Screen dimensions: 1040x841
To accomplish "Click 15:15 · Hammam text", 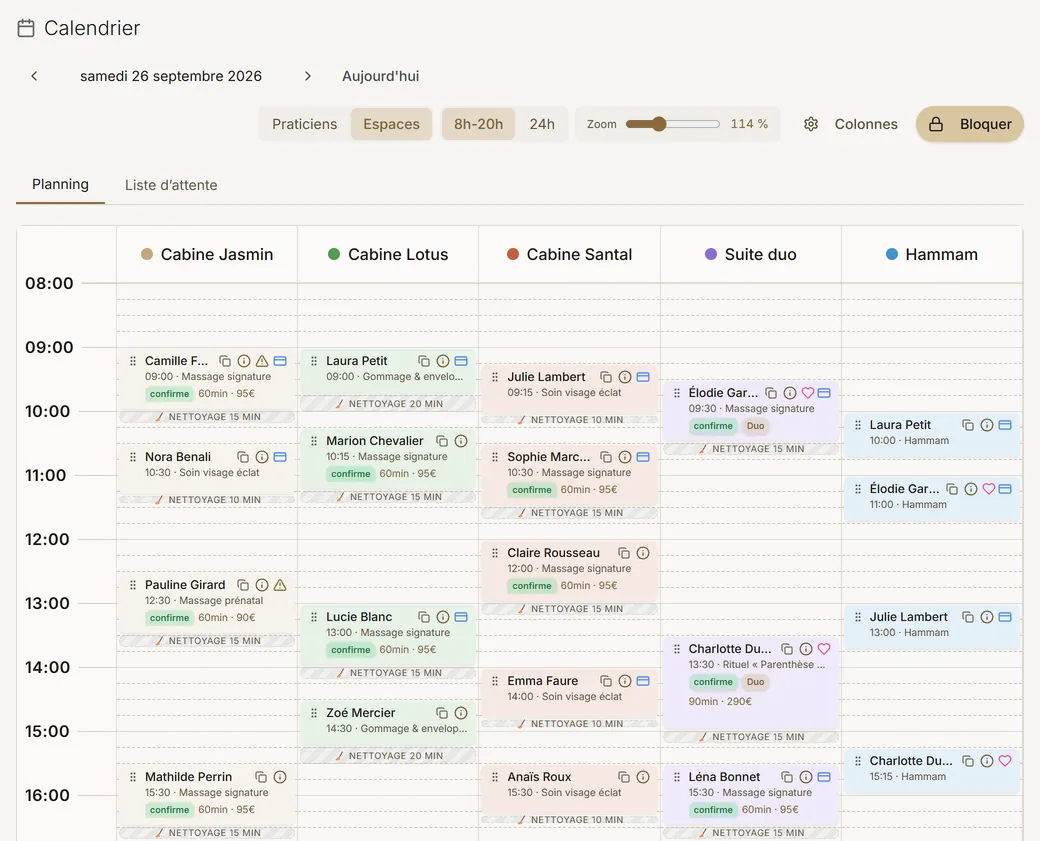I will point(908,777).
